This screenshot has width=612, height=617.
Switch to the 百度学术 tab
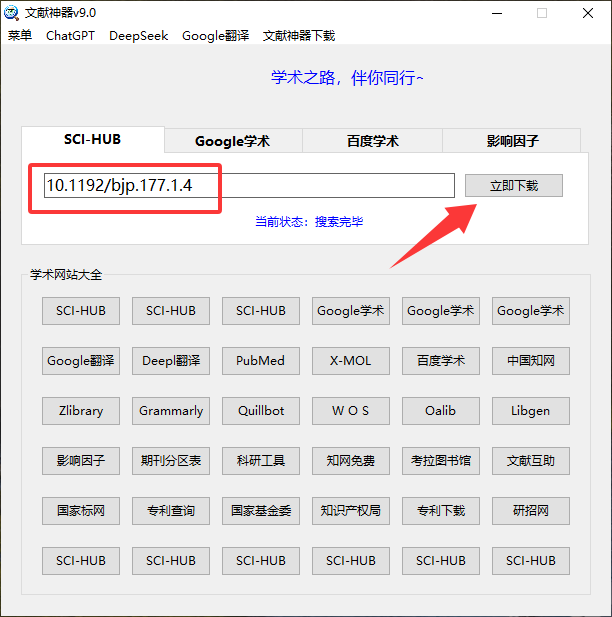pyautogui.click(x=372, y=141)
